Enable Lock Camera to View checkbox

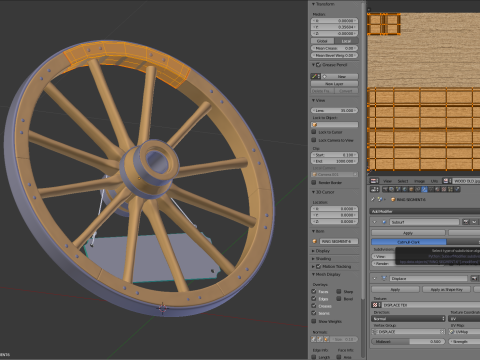(314, 140)
